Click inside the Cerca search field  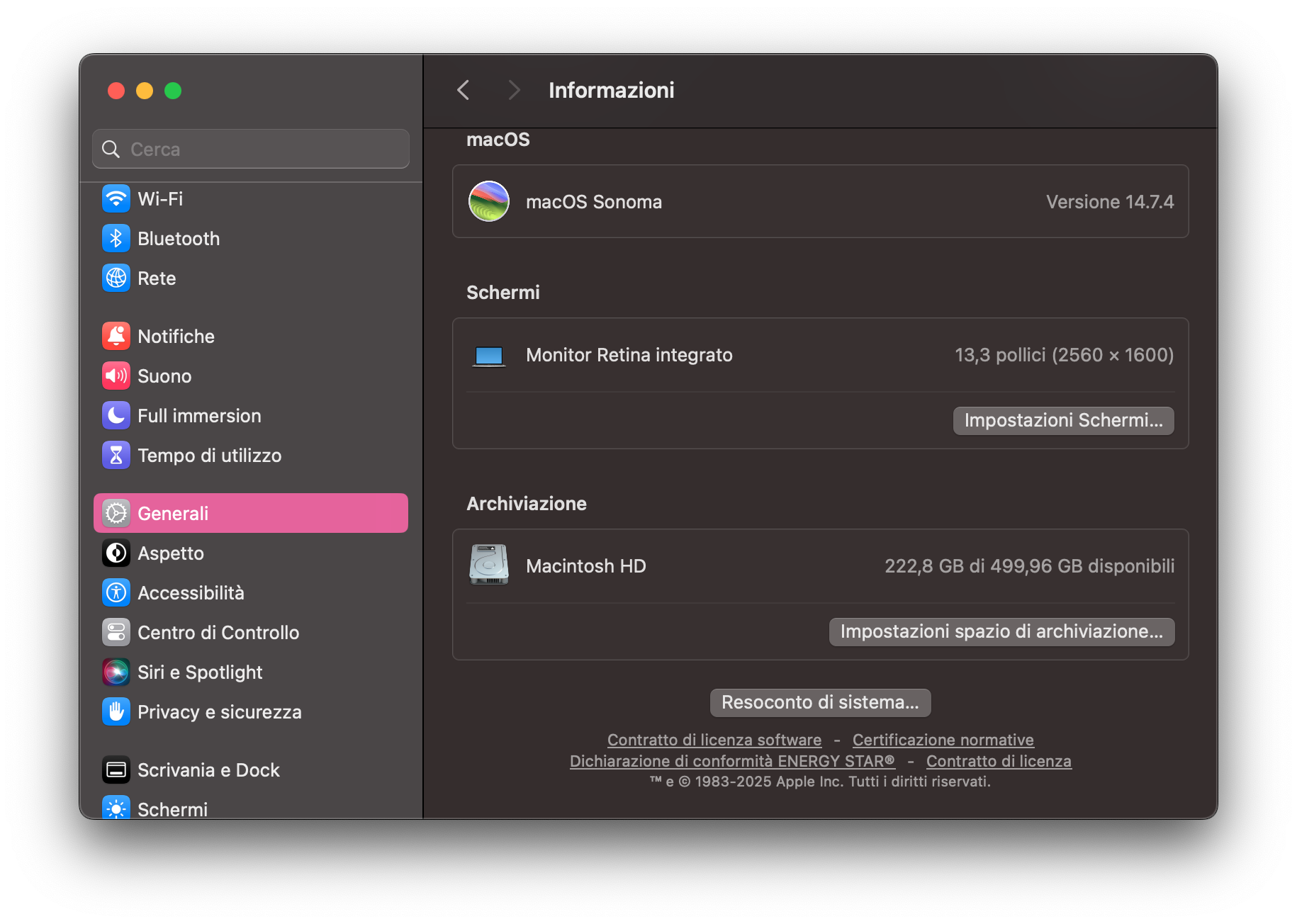point(249,149)
